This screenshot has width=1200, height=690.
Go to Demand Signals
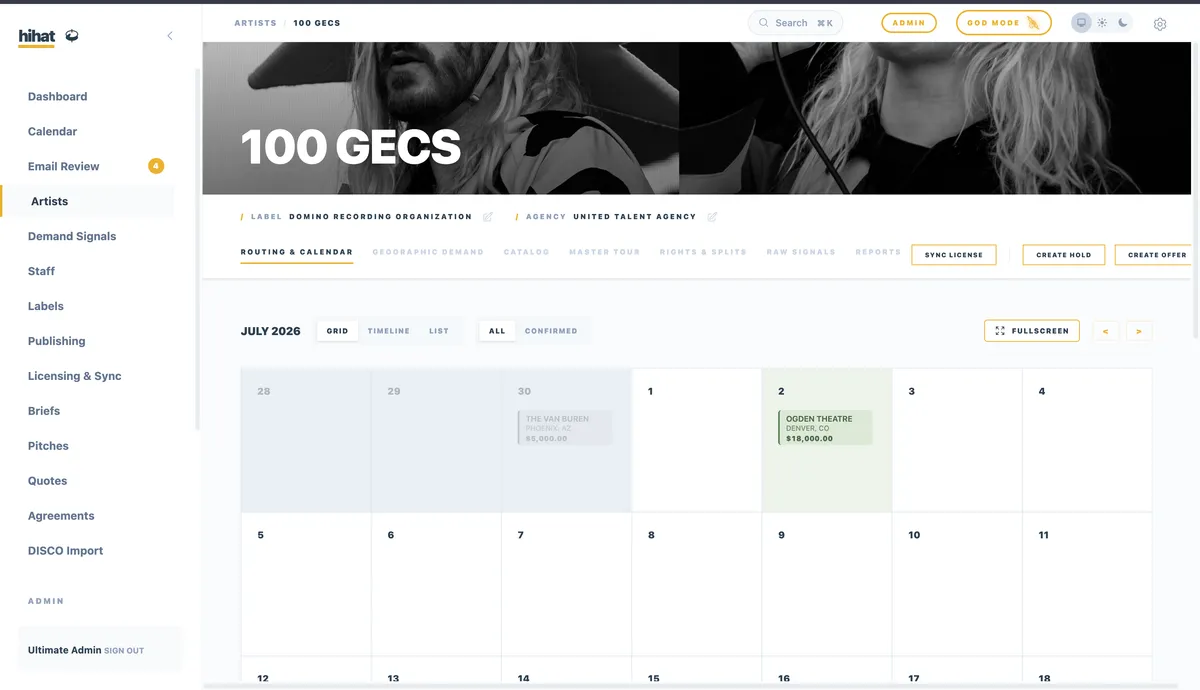(72, 237)
